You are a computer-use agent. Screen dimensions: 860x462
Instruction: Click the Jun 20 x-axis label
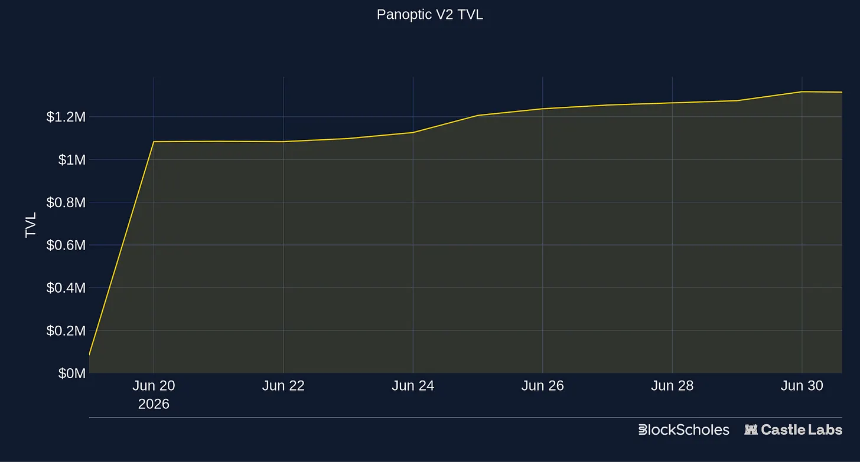pos(154,386)
